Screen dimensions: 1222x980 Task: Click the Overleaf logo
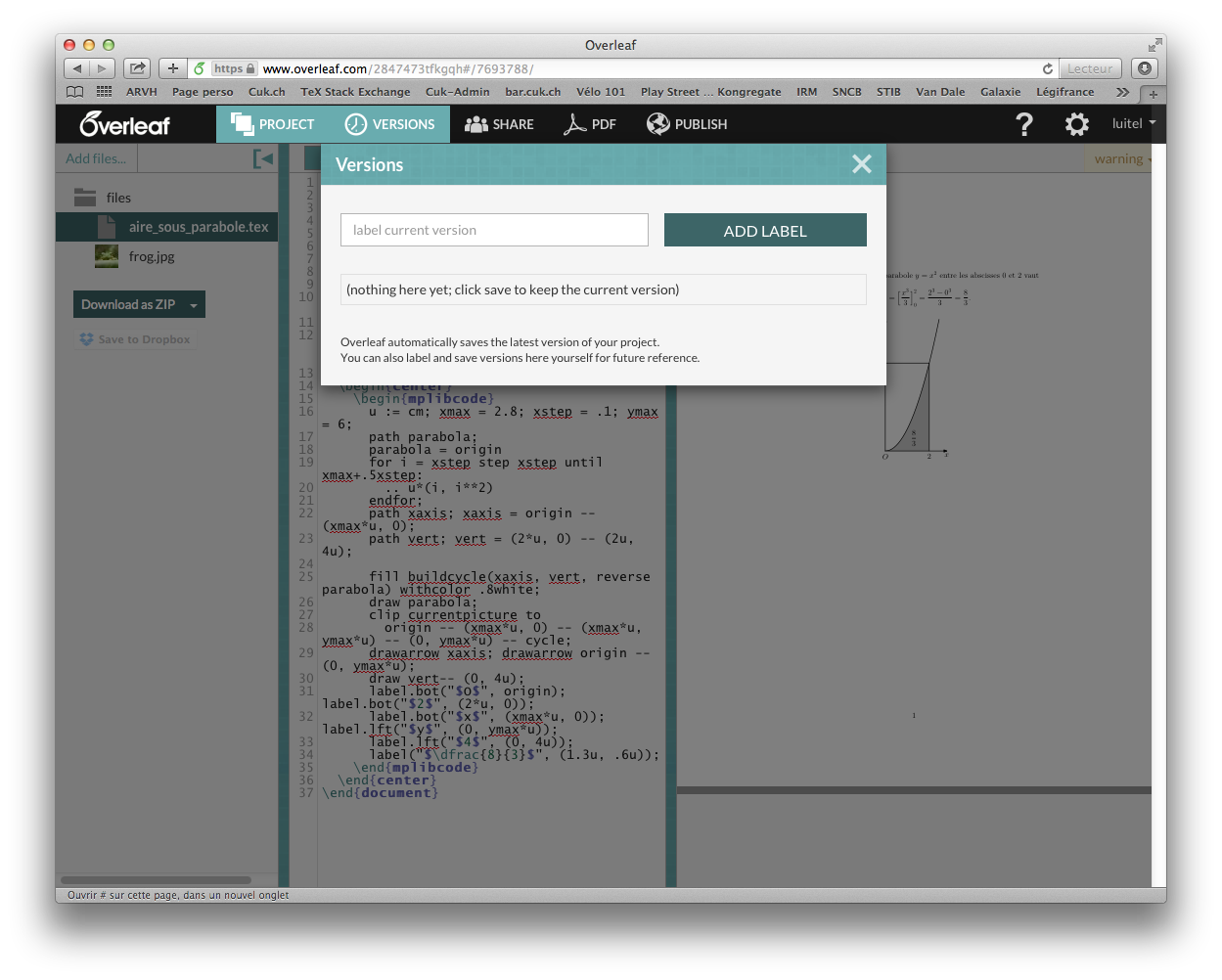[x=125, y=124]
